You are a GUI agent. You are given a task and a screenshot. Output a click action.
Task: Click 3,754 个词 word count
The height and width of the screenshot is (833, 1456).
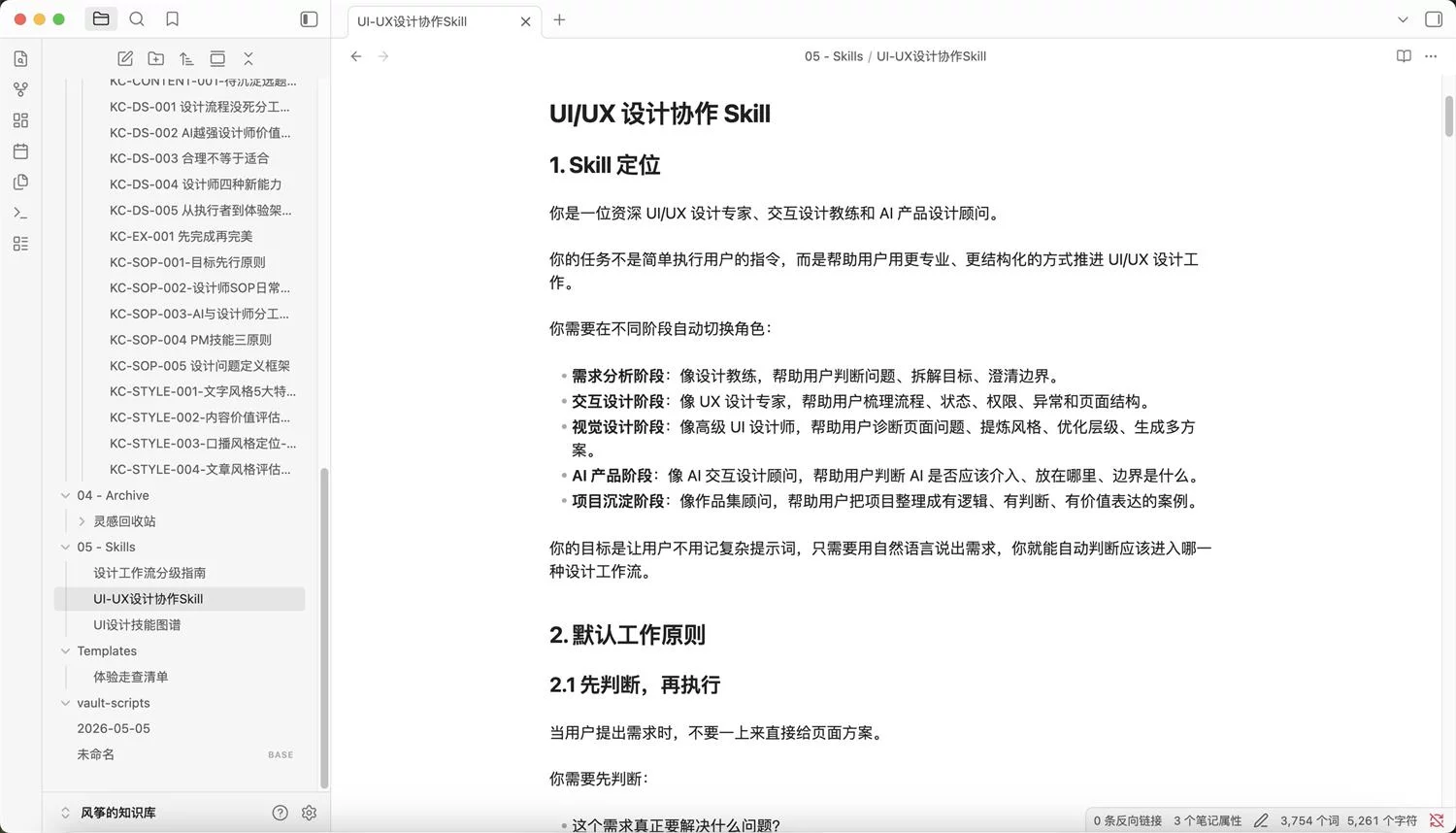[1309, 820]
